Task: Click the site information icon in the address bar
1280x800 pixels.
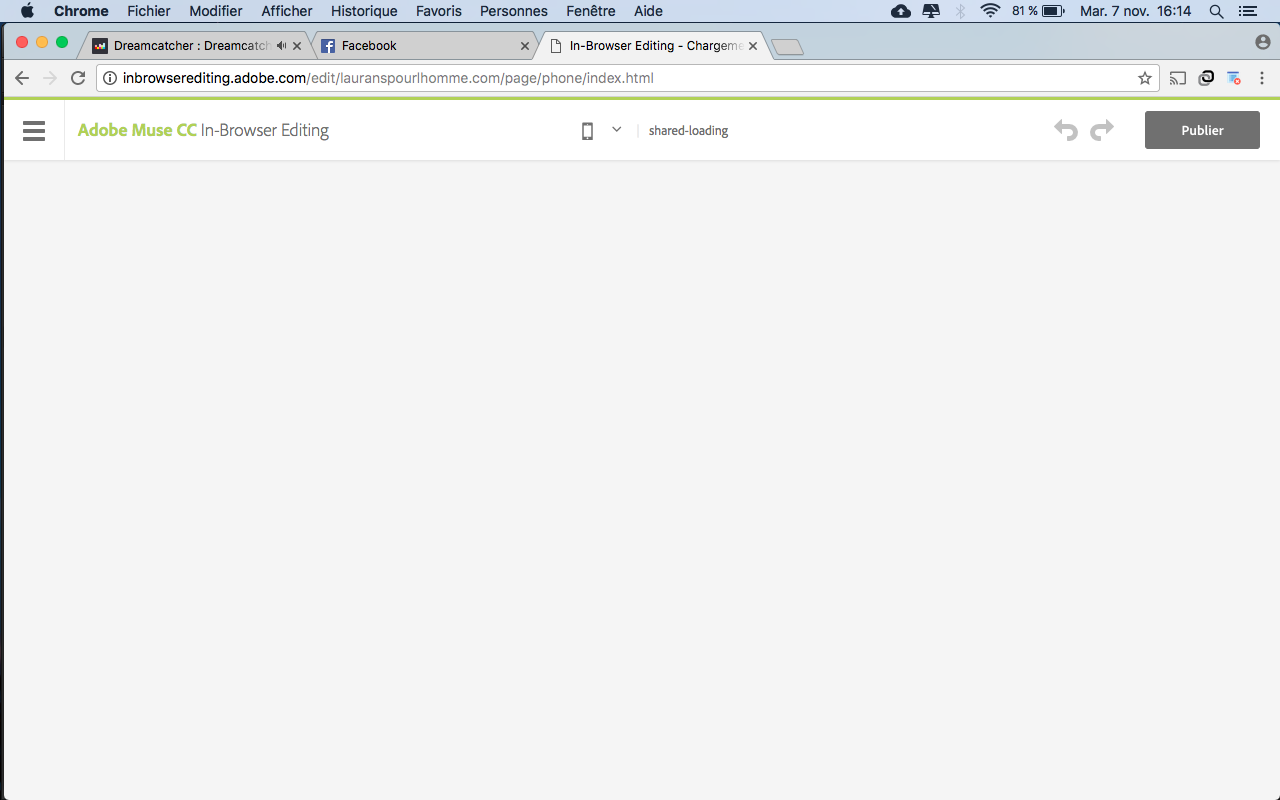Action: tap(110, 78)
